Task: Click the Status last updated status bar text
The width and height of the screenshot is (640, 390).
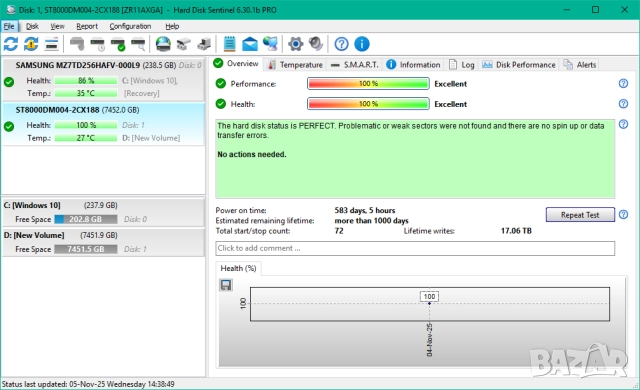Action: click(x=88, y=384)
